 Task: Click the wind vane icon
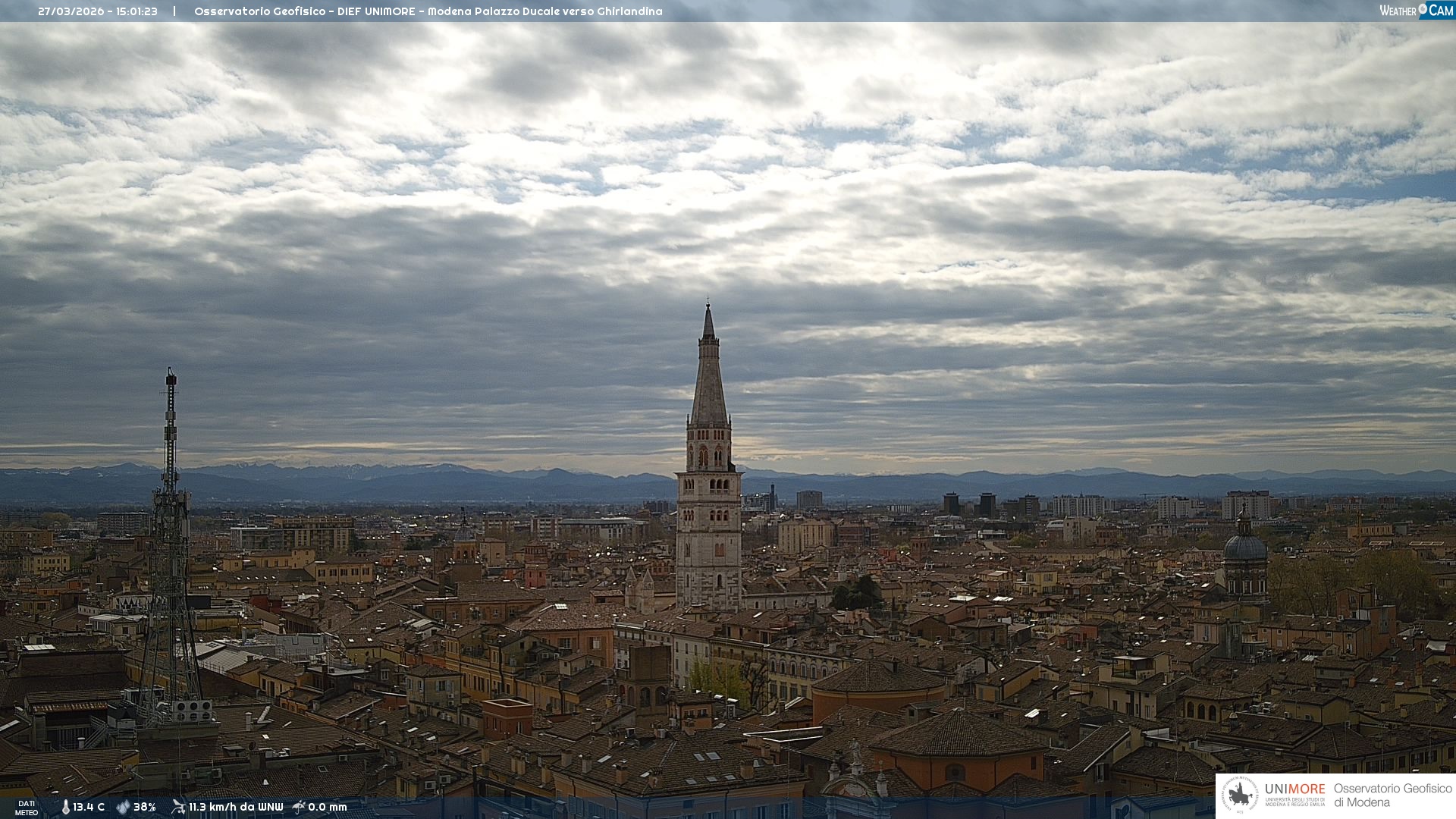pos(178,807)
